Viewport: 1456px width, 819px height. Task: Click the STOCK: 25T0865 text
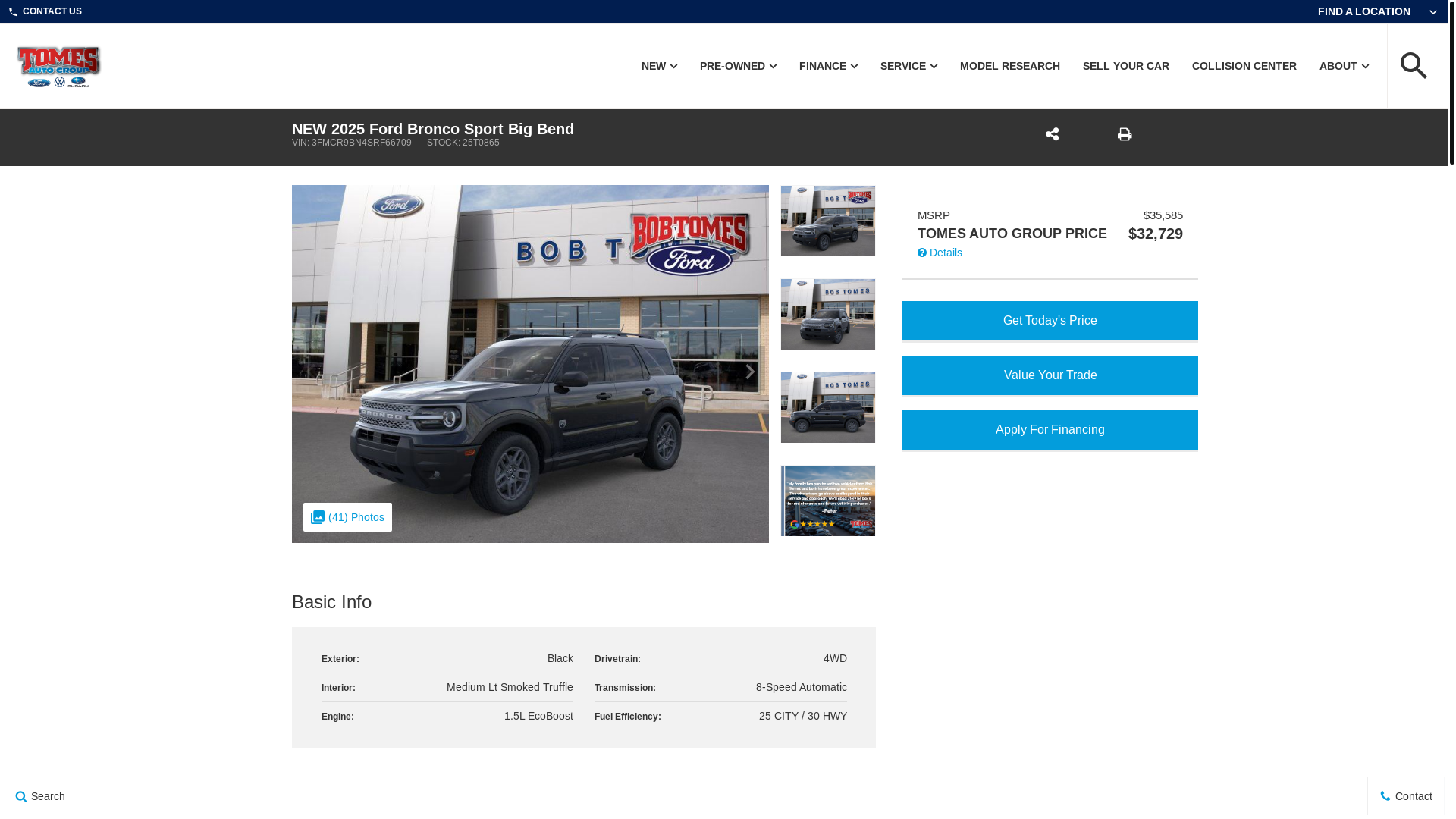point(463,143)
